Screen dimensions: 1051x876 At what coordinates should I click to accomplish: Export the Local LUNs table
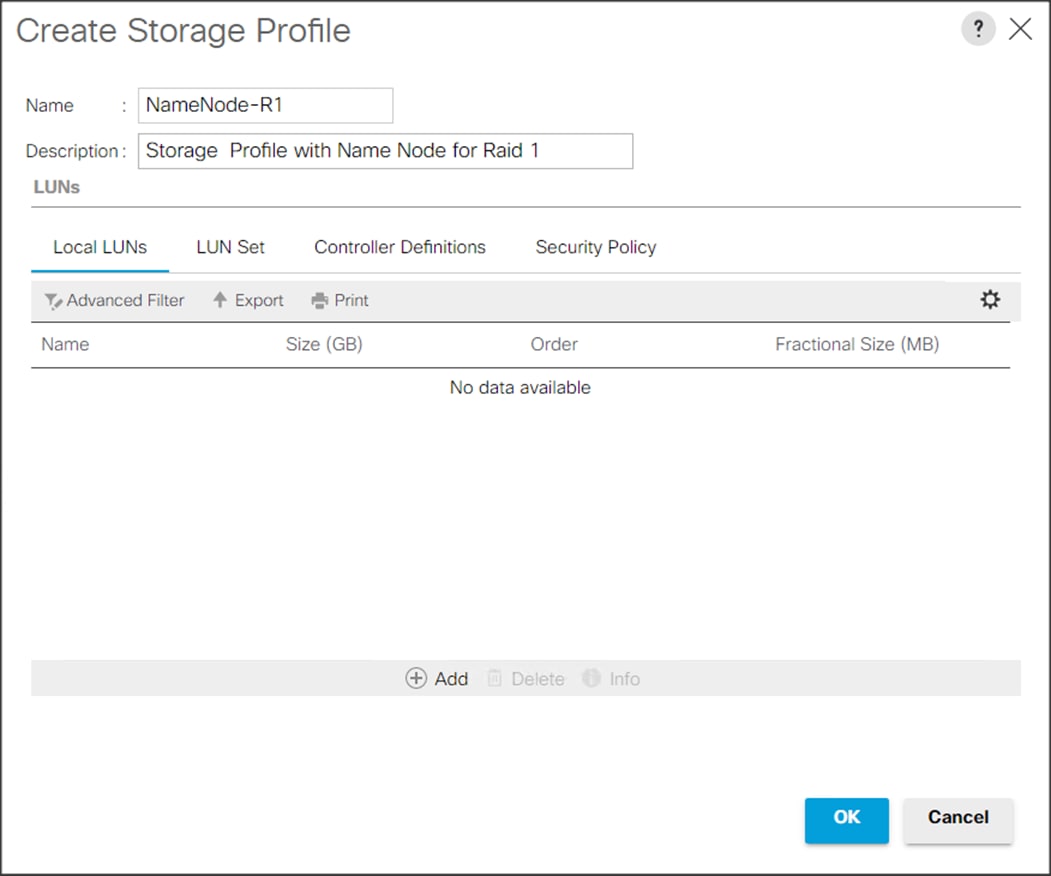[247, 300]
